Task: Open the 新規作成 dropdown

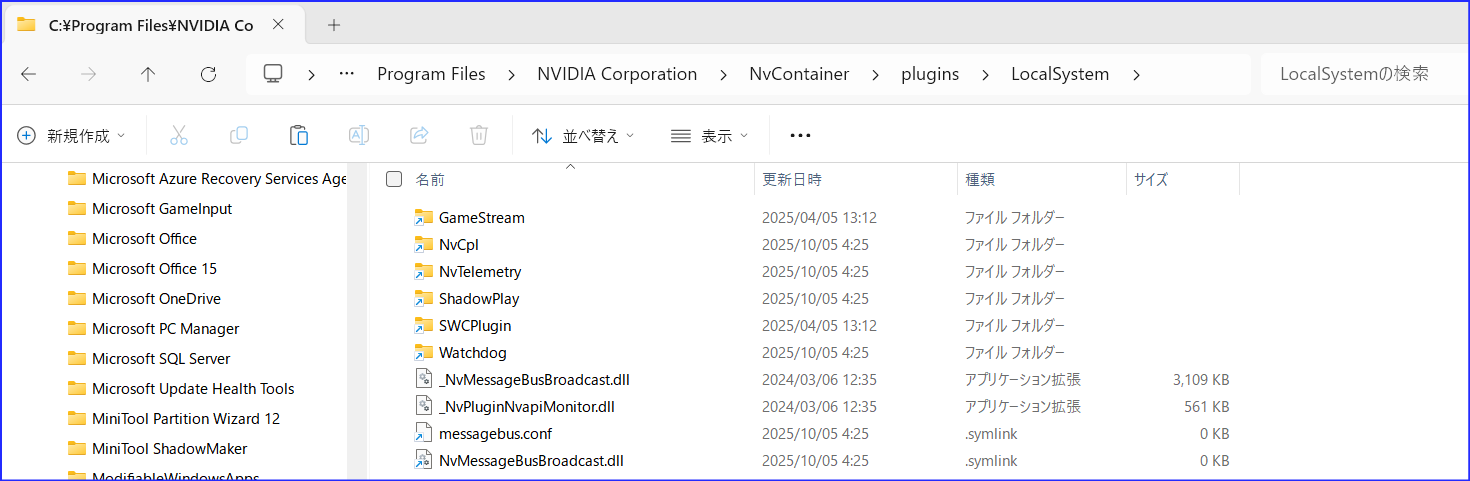Action: coord(72,136)
